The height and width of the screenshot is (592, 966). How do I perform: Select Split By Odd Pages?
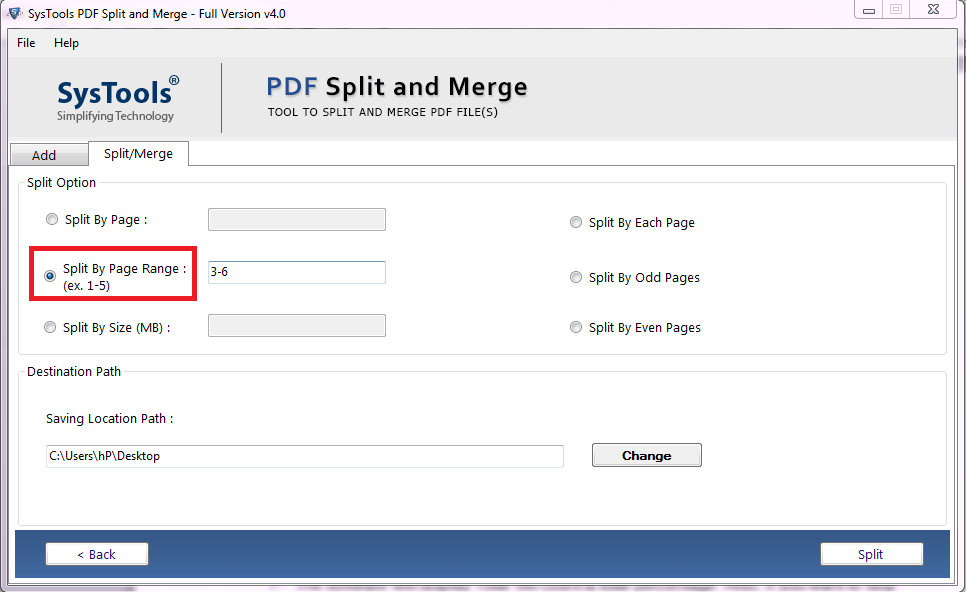tap(576, 277)
